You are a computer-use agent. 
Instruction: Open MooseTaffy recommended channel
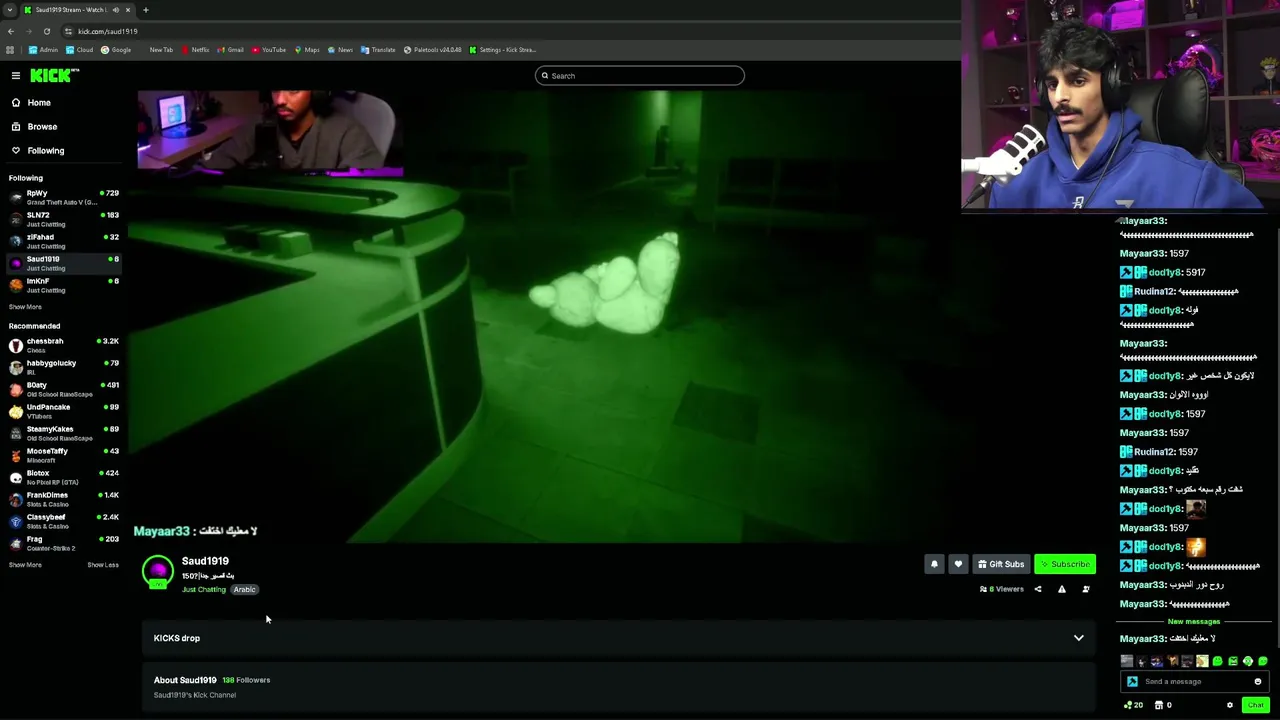point(62,455)
